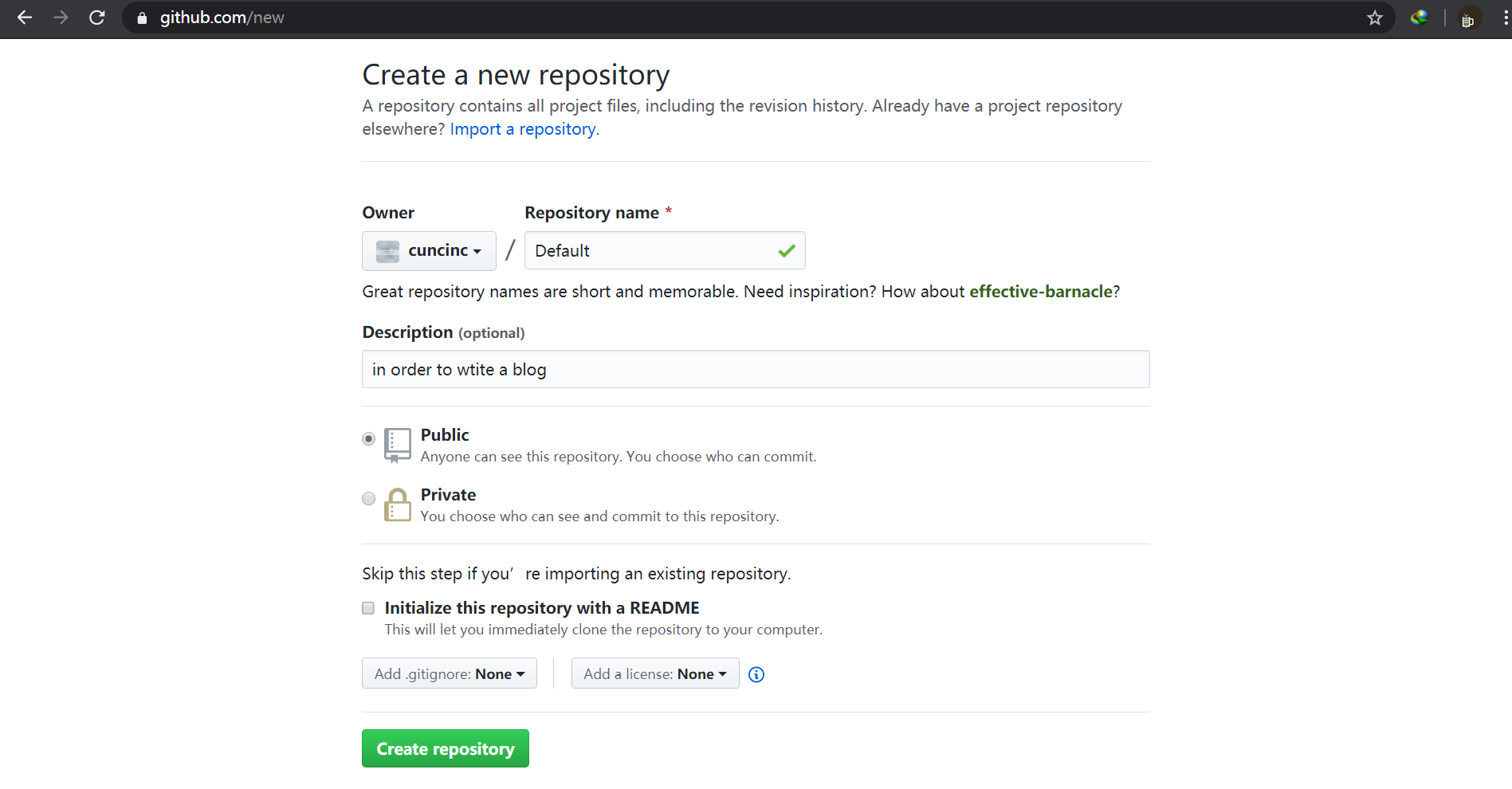The height and width of the screenshot is (789, 1512).
Task: Click the padlock site info icon
Action: point(142,18)
